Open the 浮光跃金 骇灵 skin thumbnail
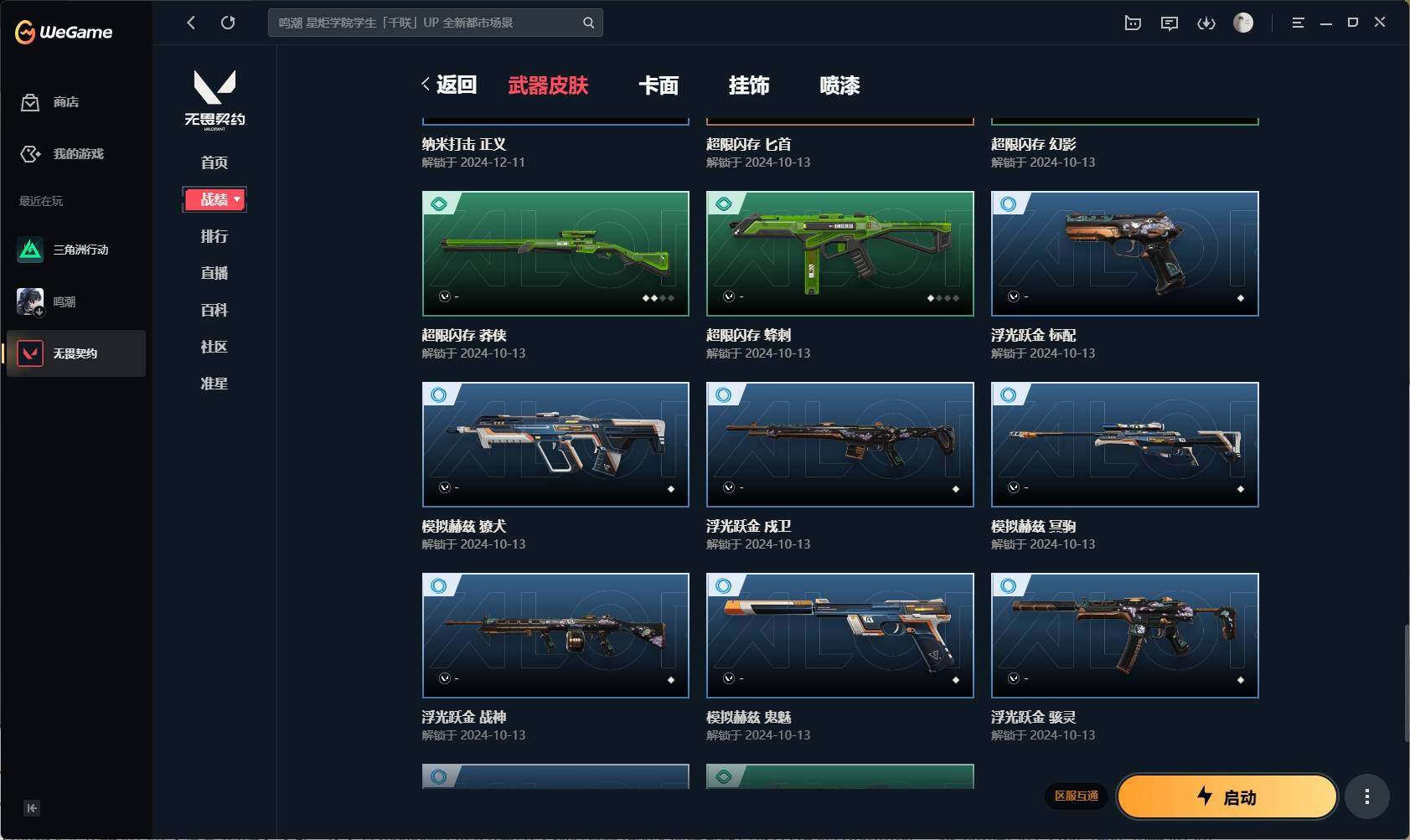1410x840 pixels. (1125, 636)
